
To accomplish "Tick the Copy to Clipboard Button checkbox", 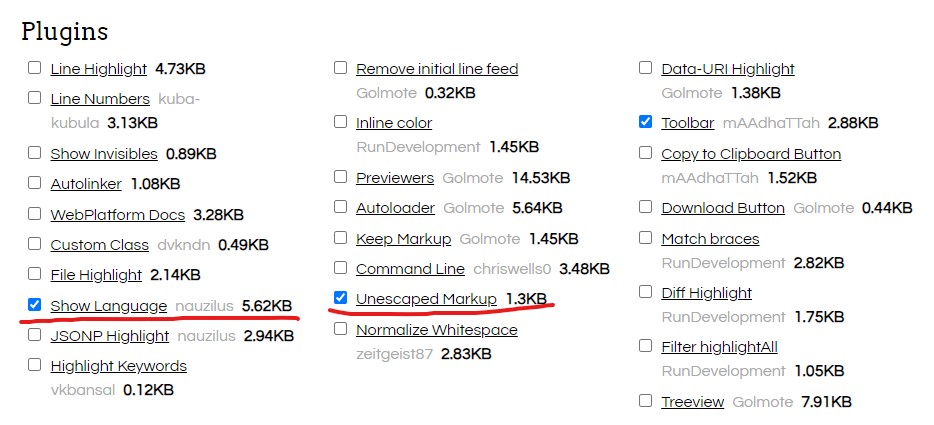I will point(645,153).
